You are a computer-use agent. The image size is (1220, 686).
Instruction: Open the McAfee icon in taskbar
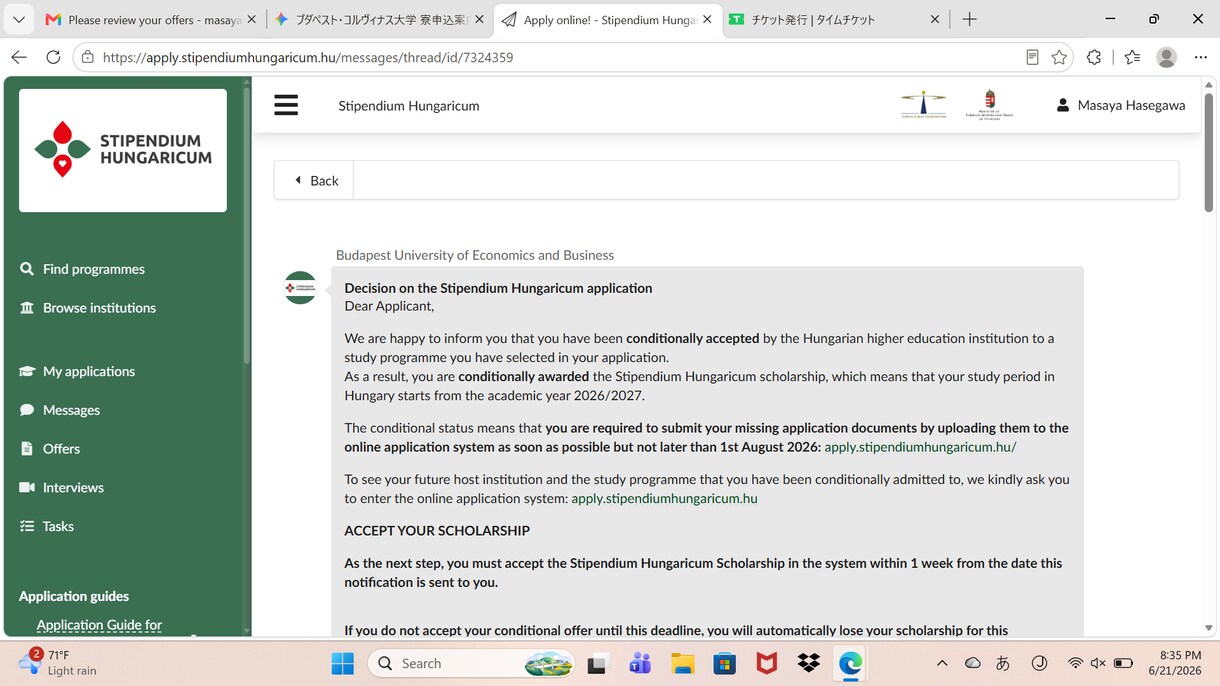coord(767,663)
